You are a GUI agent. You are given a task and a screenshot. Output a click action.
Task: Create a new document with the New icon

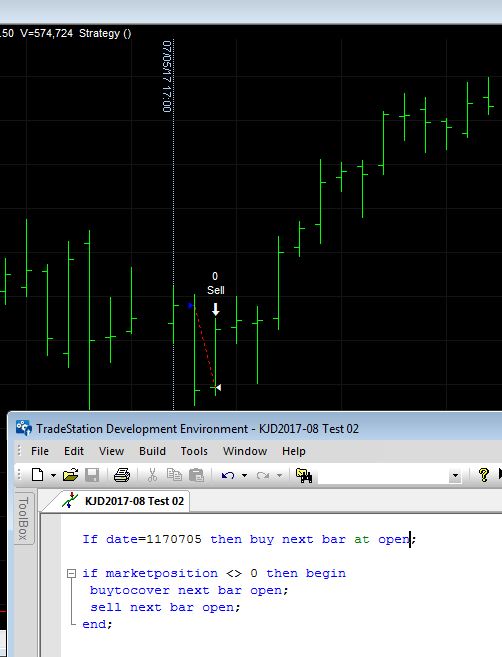(38, 475)
